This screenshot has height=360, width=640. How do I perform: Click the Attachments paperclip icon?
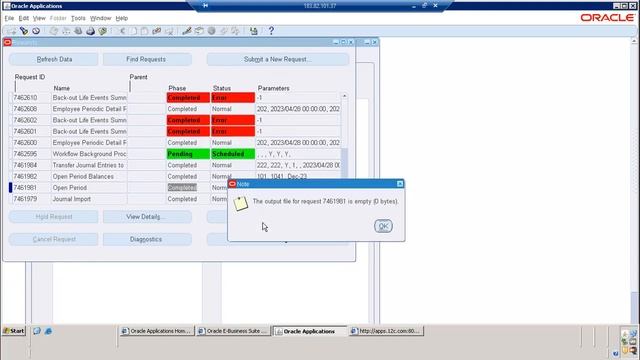(224, 31)
